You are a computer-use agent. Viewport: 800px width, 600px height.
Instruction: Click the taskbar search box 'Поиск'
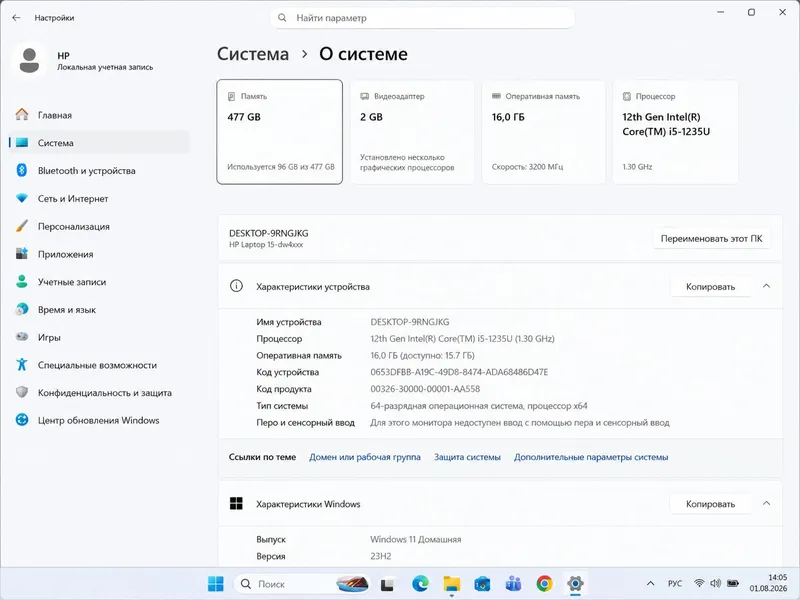tap(302, 584)
